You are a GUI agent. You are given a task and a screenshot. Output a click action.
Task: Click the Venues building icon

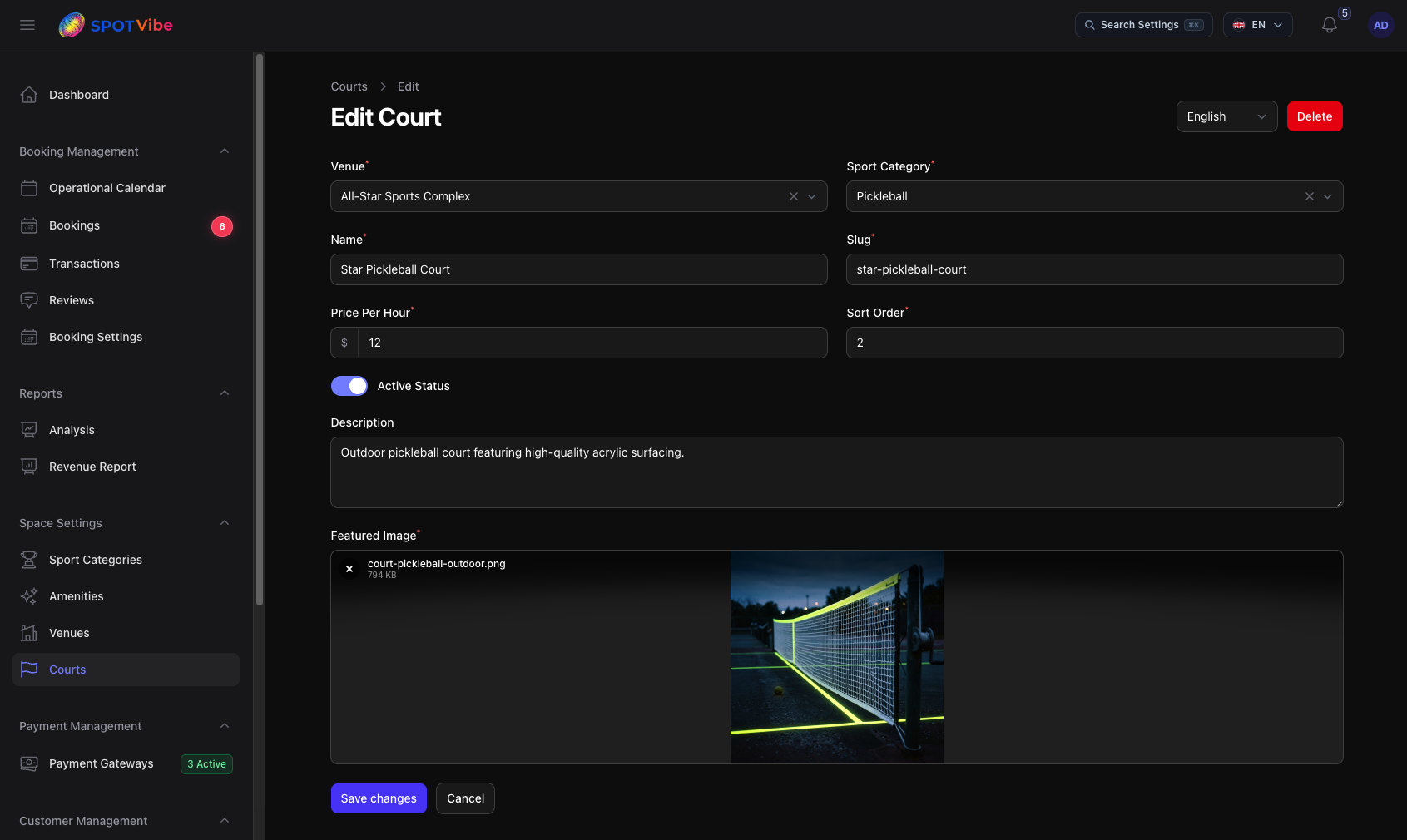[29, 633]
